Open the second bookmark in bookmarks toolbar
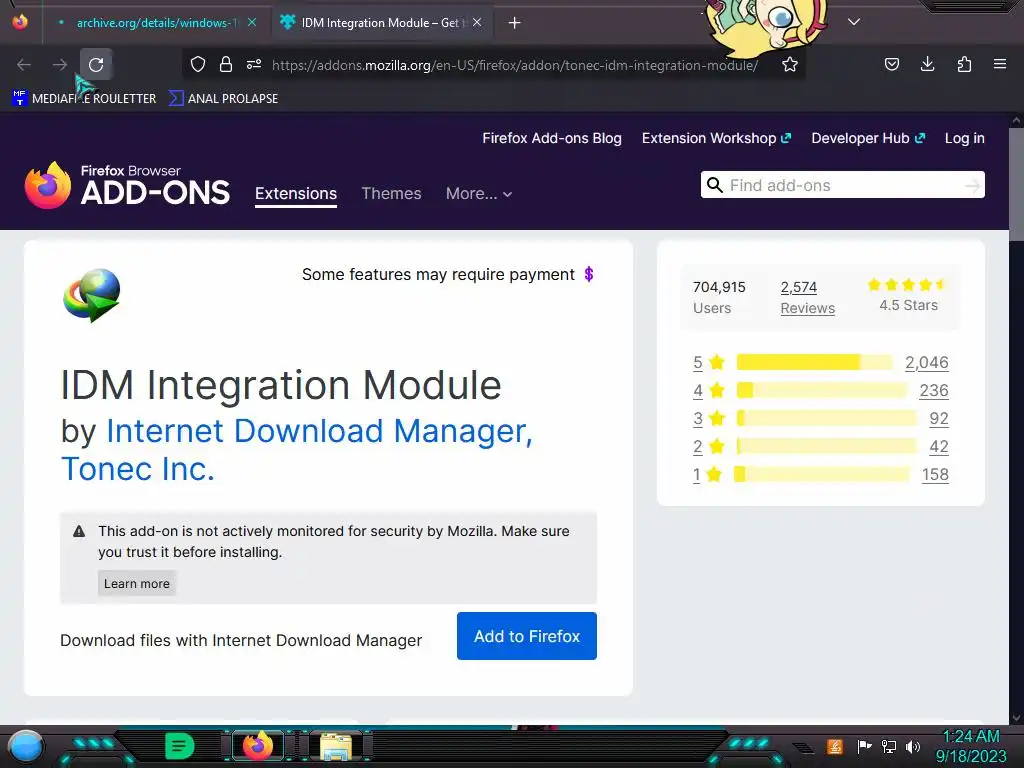The height and width of the screenshot is (768, 1024). tap(223, 99)
